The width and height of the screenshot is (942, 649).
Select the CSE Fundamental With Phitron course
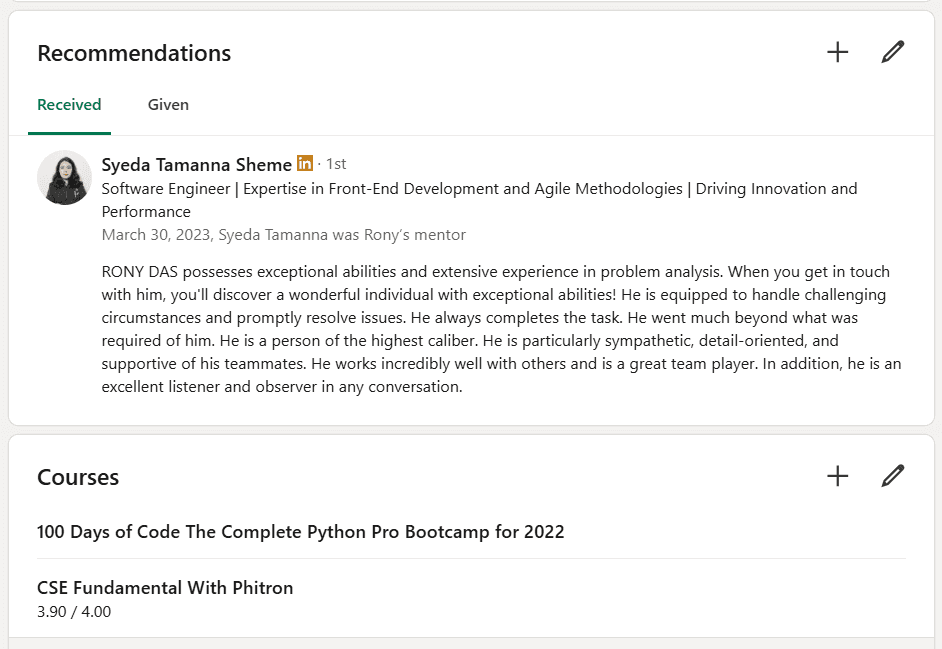click(x=165, y=588)
